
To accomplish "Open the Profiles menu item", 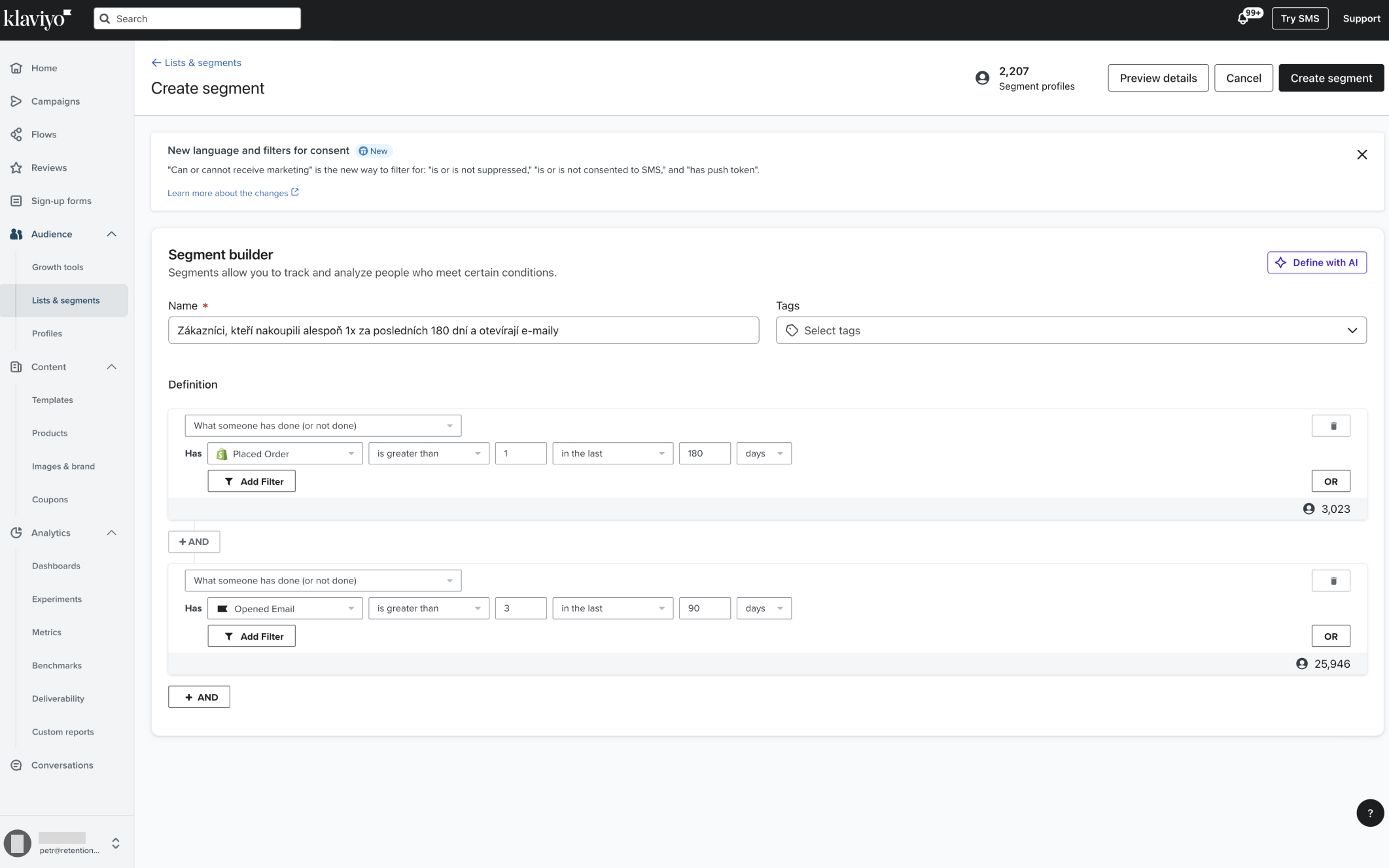I will point(47,334).
